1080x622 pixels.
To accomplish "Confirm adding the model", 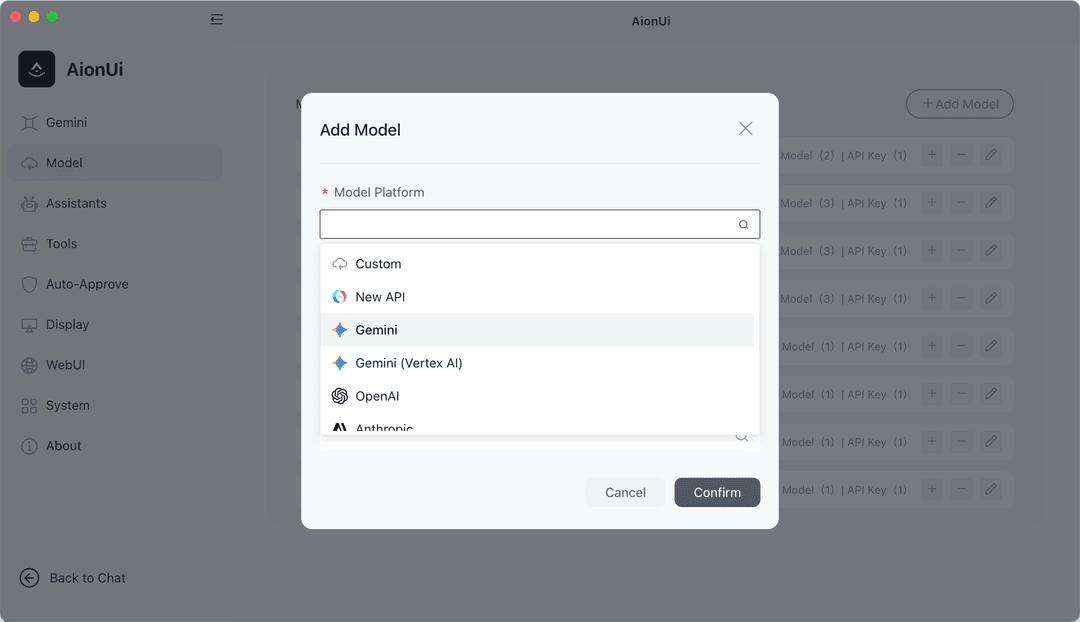I will pyautogui.click(x=717, y=493).
